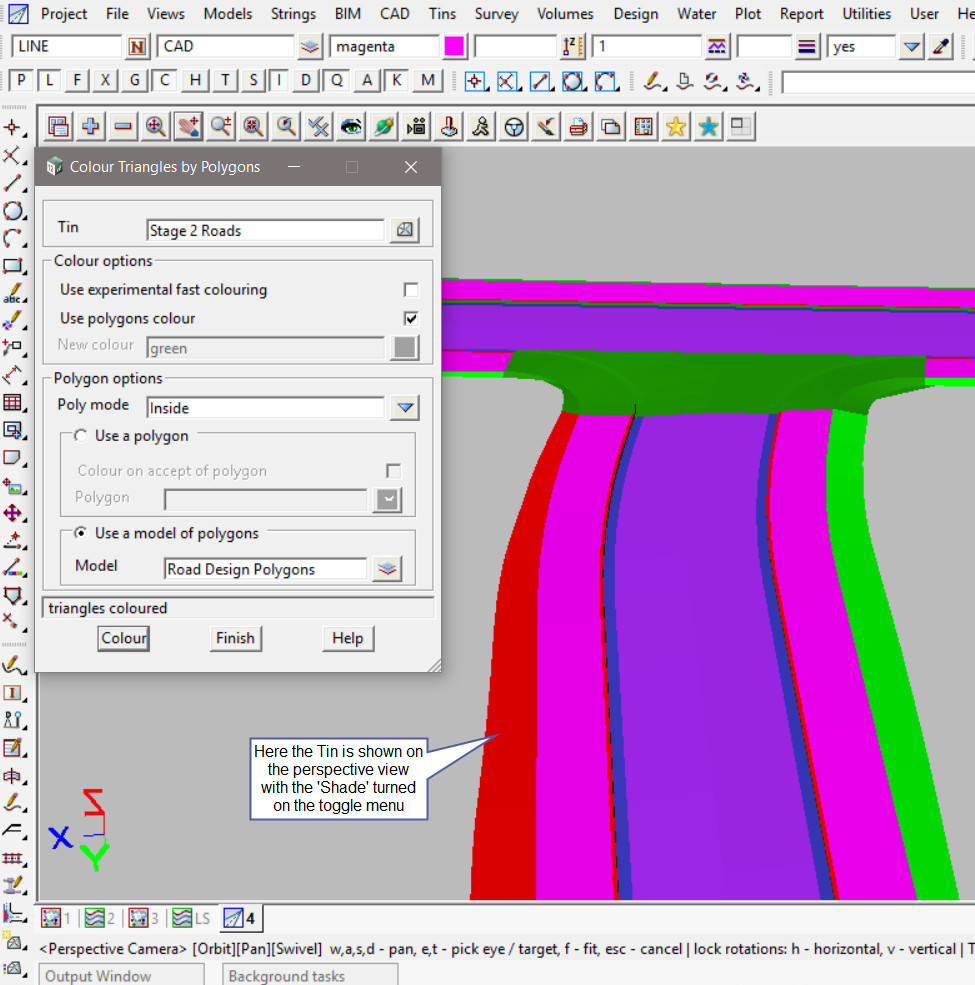
Task: Click the Tin name field Stage 2 Roads
Action: tap(265, 230)
